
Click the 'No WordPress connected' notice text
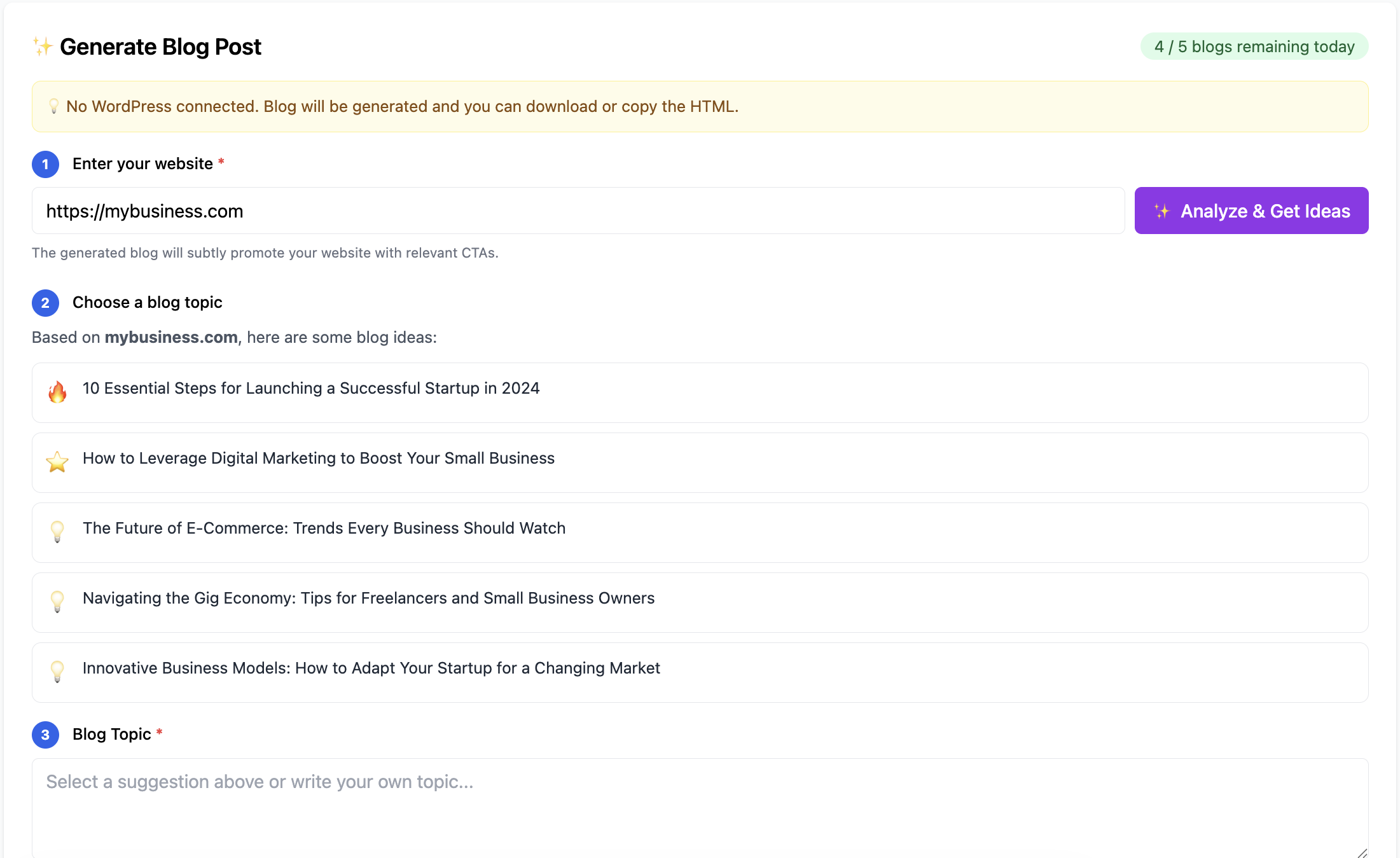click(x=402, y=106)
